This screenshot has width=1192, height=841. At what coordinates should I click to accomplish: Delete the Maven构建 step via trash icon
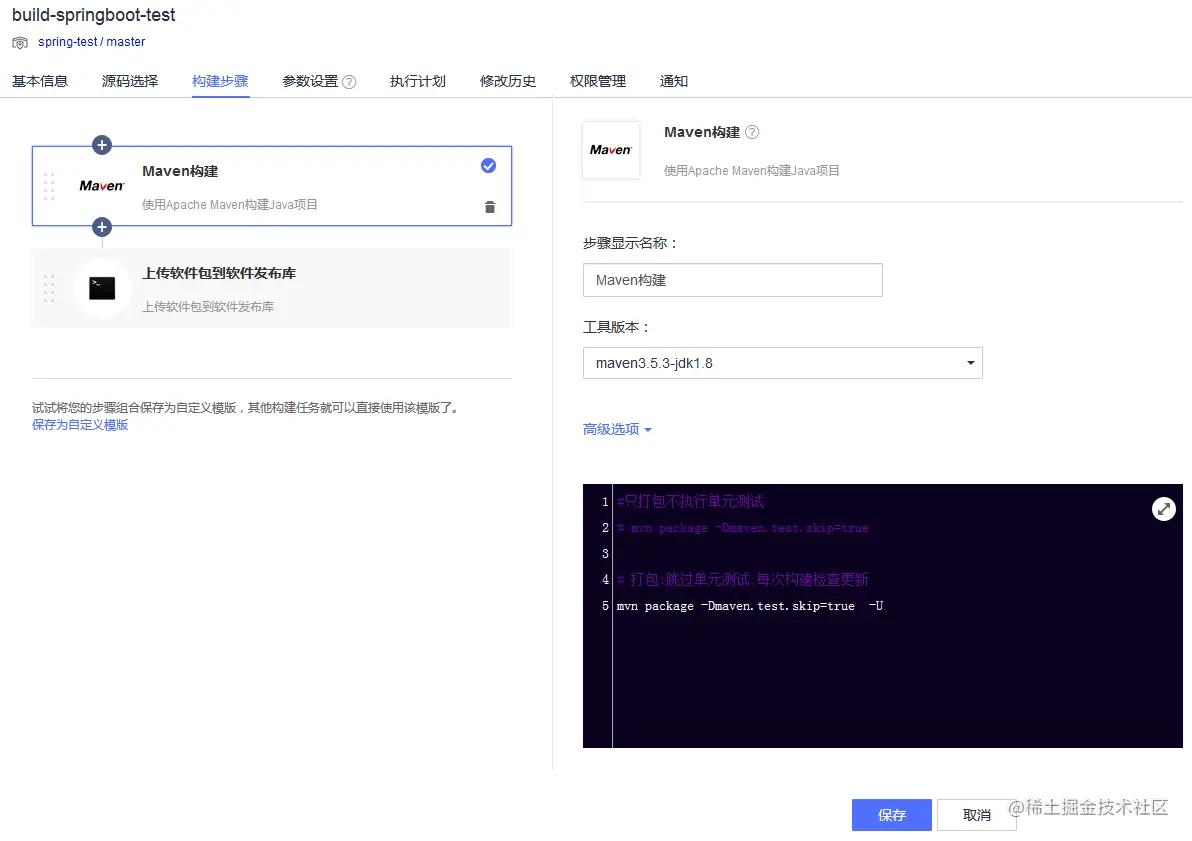click(489, 206)
